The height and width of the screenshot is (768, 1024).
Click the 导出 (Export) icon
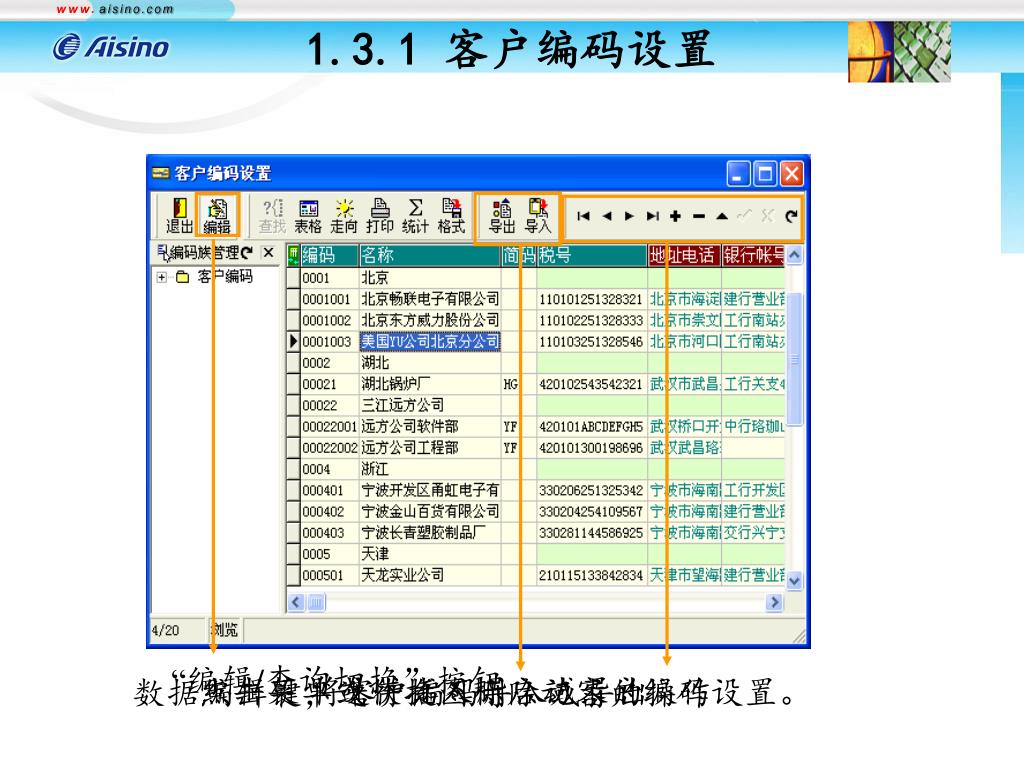point(502,216)
